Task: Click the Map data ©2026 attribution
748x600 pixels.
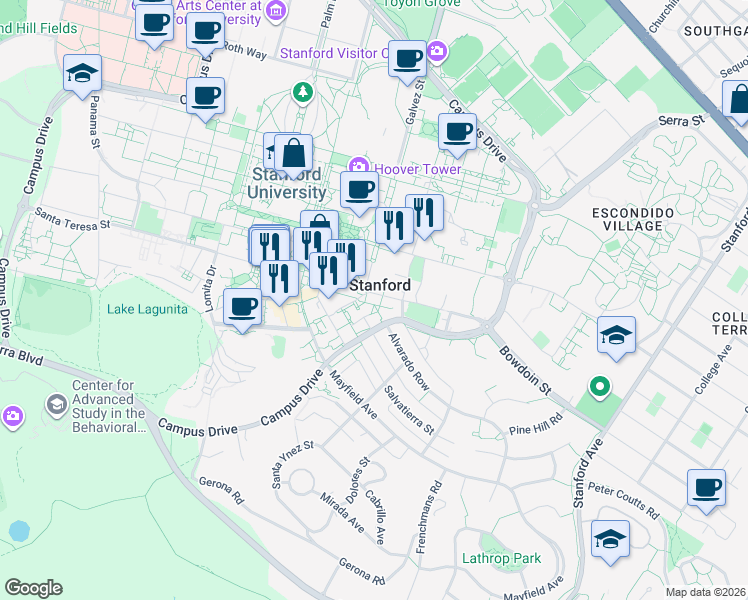Action: coord(705,592)
